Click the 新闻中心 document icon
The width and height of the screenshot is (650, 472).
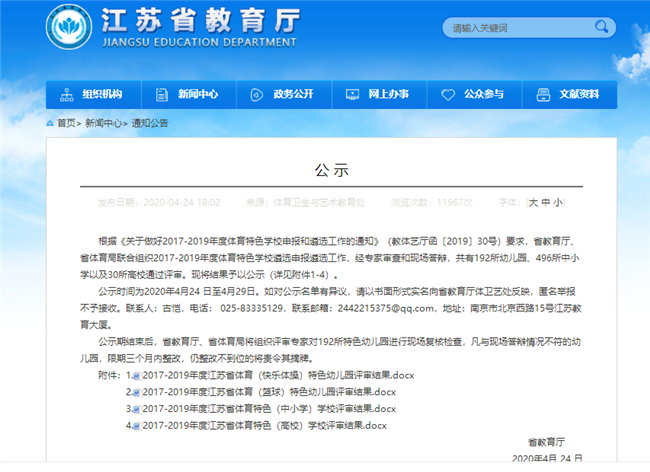pyautogui.click(x=162, y=94)
